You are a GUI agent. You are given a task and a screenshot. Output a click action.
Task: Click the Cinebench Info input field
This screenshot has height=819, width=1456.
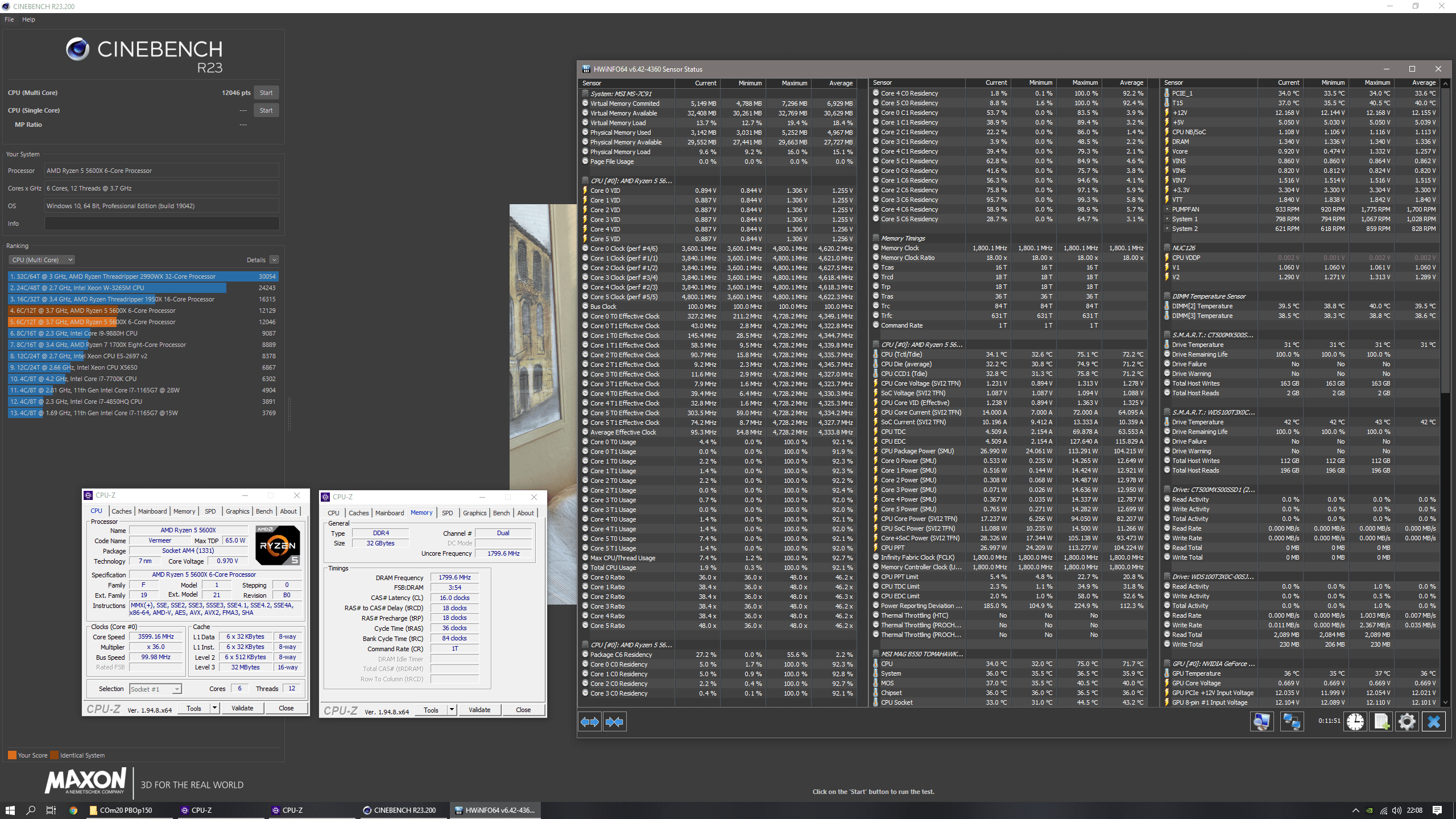162,224
